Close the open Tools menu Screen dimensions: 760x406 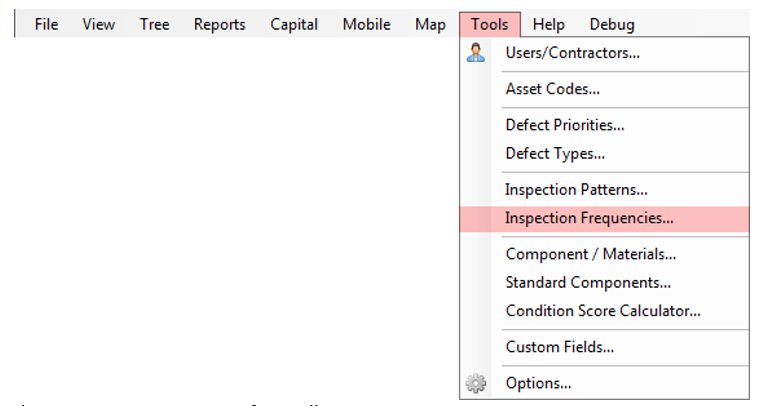(x=490, y=24)
